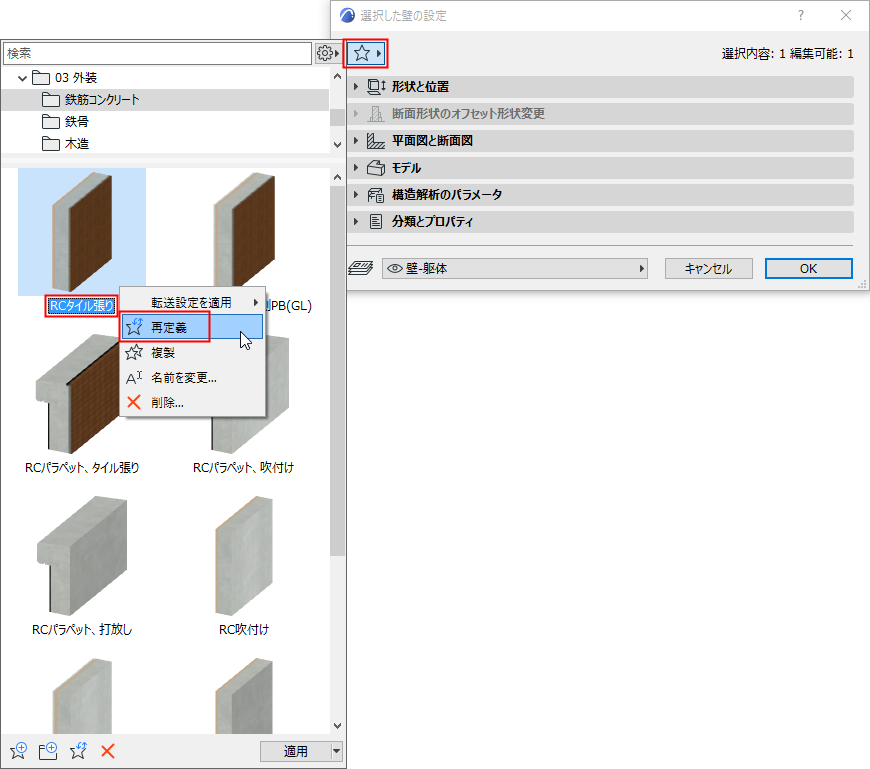Click the help question mark in dialog title

(x=801, y=15)
